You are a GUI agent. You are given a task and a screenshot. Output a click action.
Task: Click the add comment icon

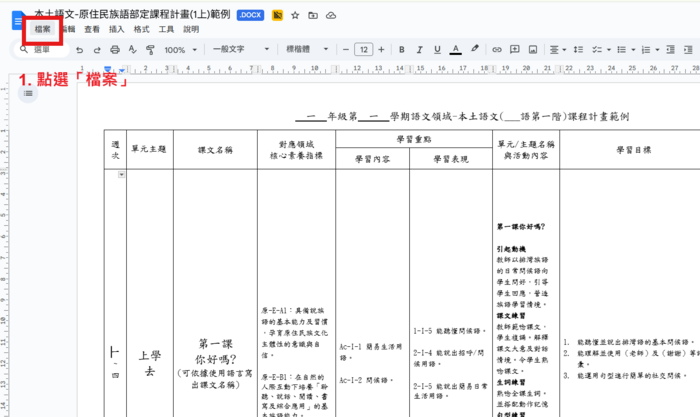(x=517, y=49)
